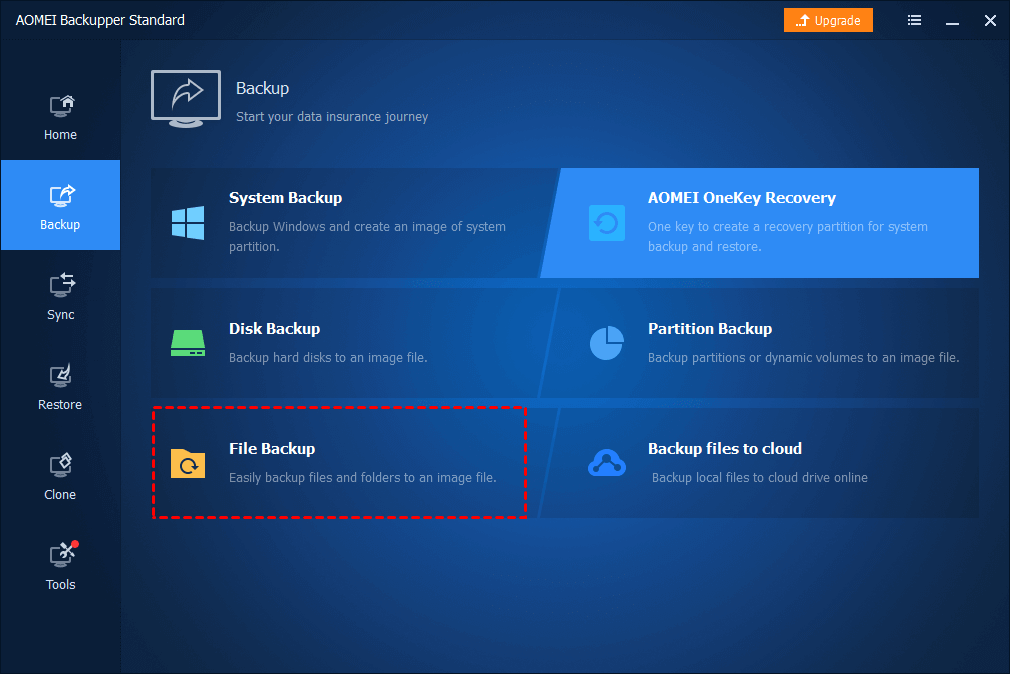The height and width of the screenshot is (674, 1010).
Task: Choose the System Backup title text
Action: point(285,198)
